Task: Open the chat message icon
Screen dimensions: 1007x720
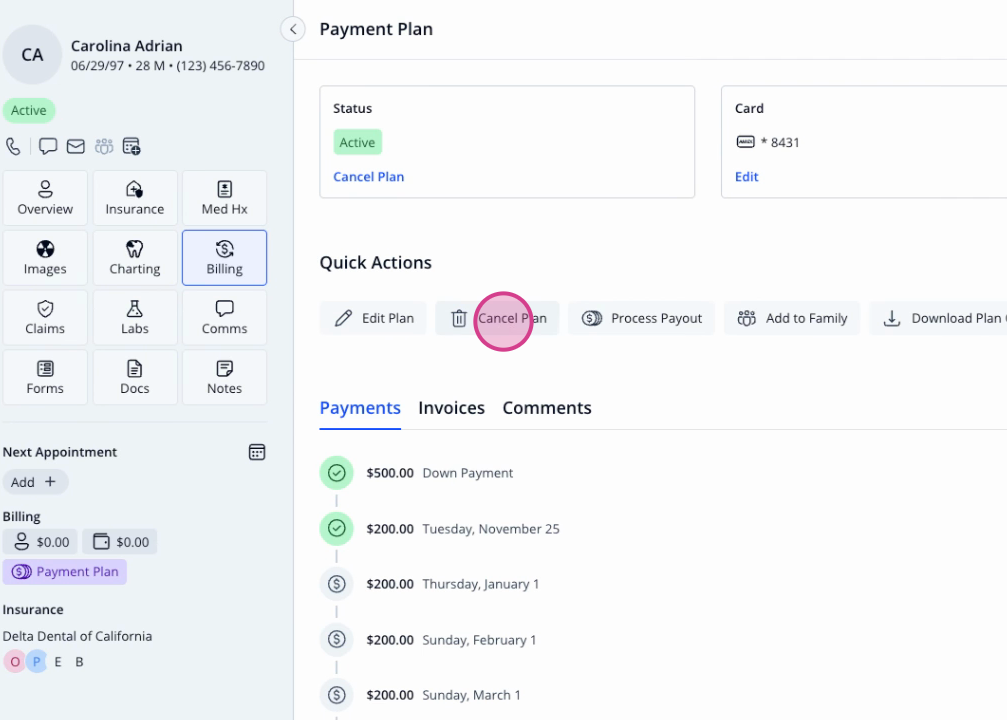Action: click(48, 146)
